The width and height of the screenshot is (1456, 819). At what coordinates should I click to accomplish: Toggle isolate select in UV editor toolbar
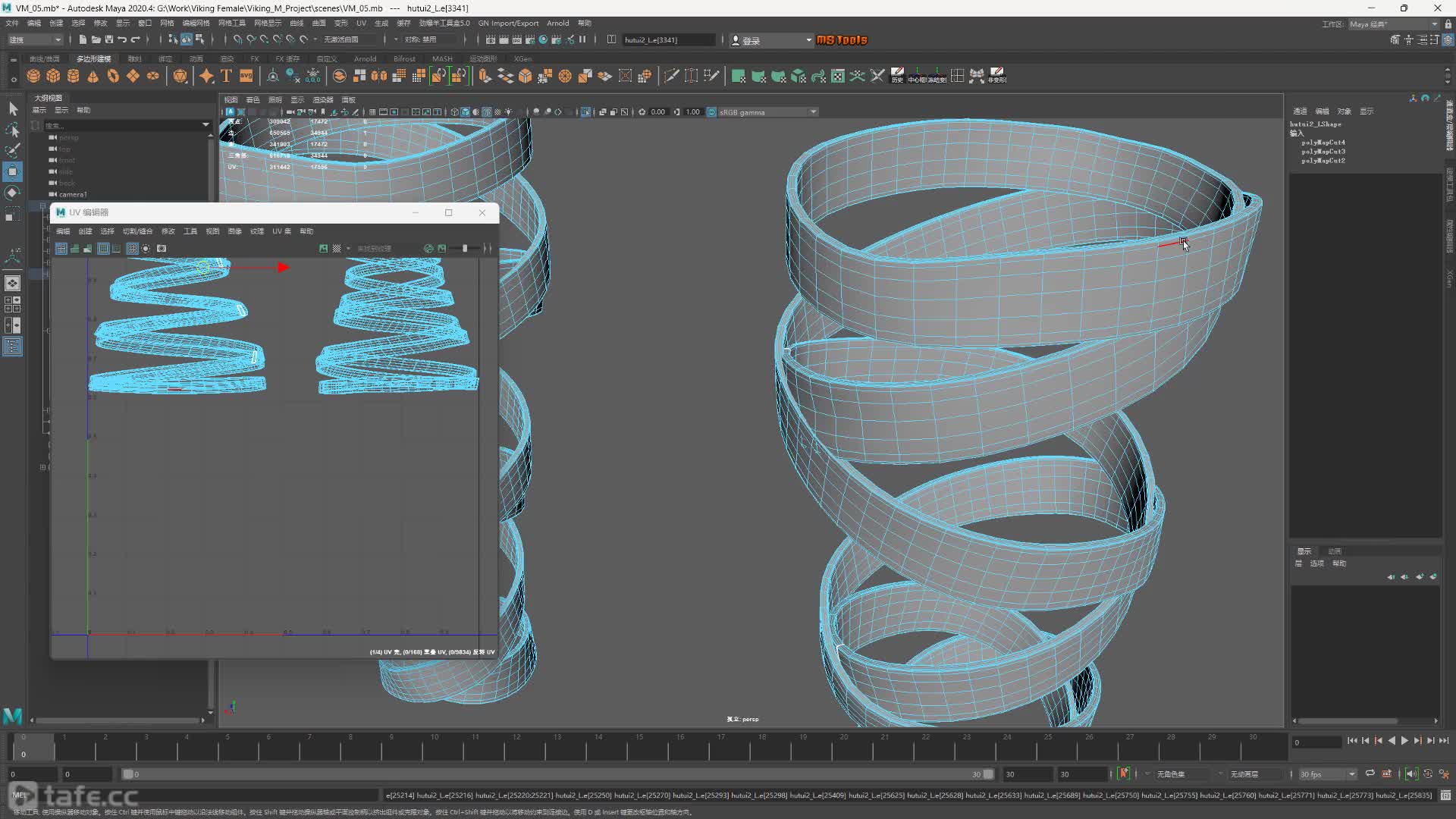click(146, 249)
